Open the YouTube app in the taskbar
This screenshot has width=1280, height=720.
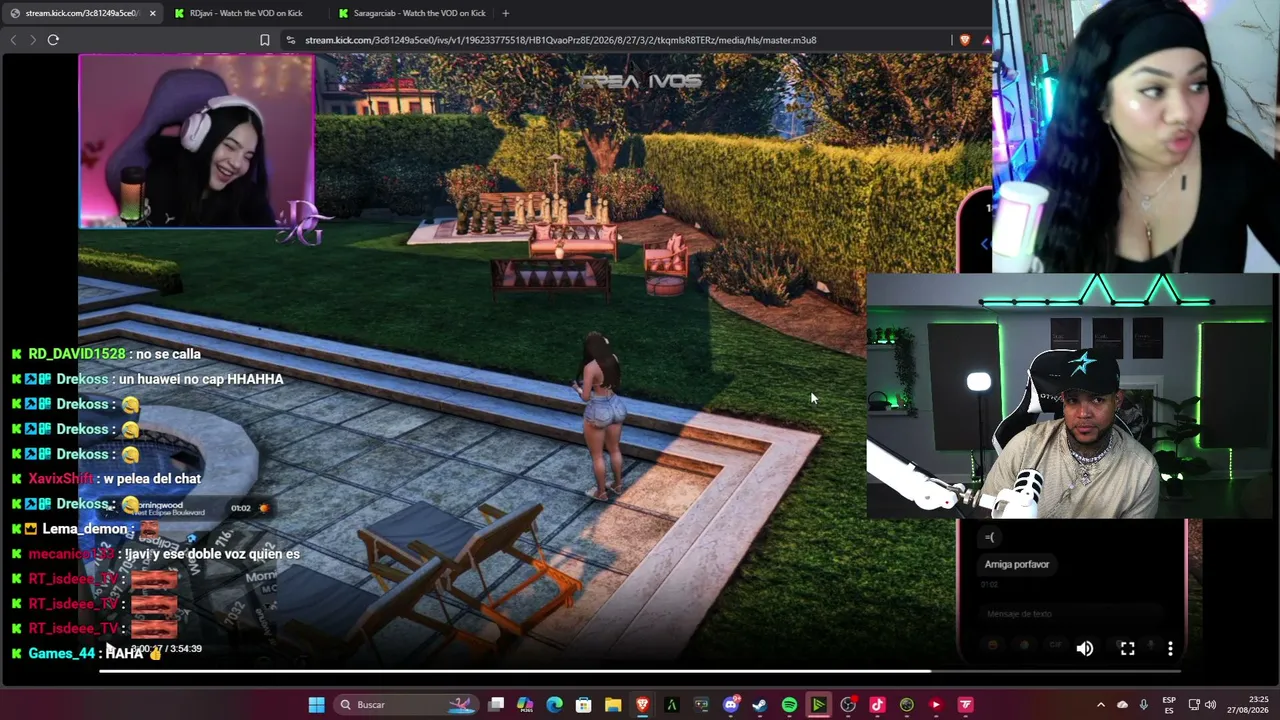pyautogui.click(x=936, y=705)
